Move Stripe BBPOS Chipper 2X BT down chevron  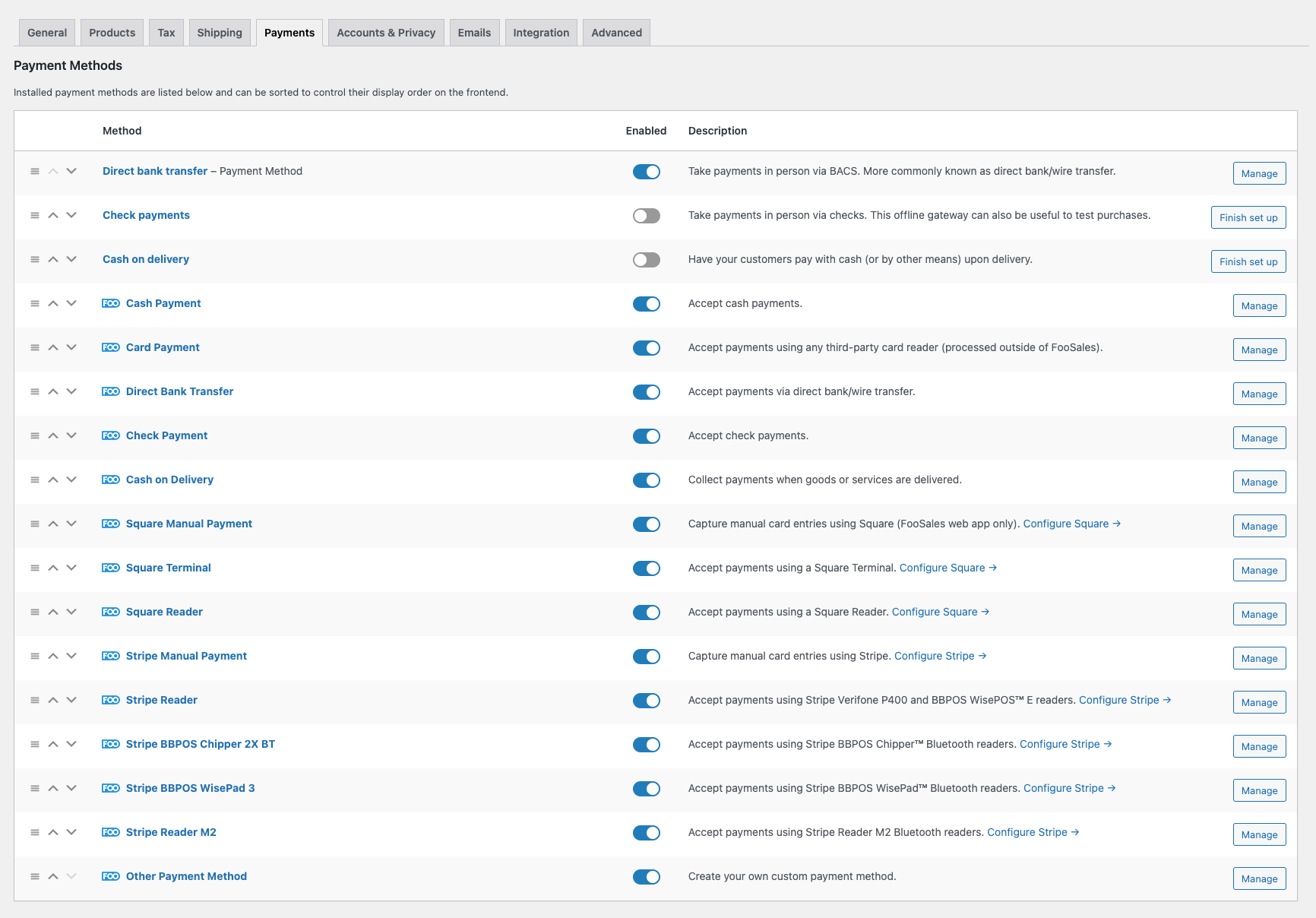[71, 744]
